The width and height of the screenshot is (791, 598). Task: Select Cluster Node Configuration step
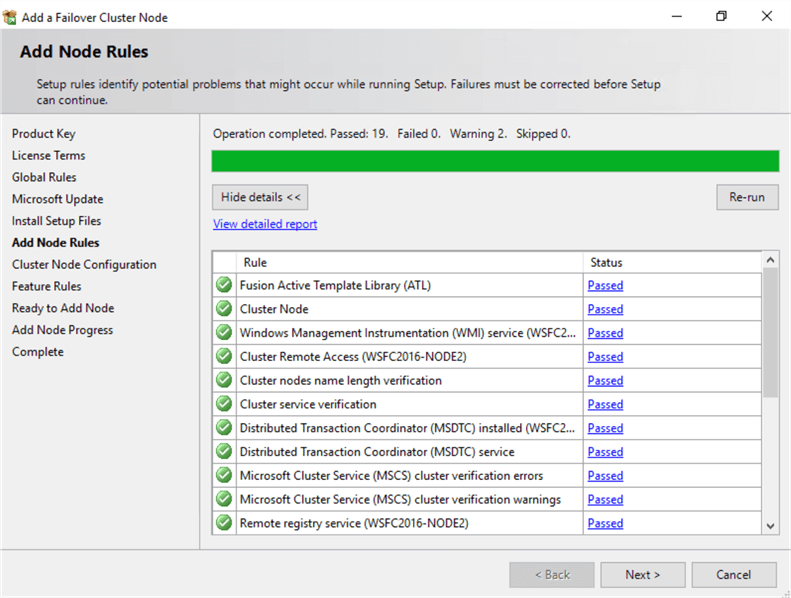[x=84, y=264]
